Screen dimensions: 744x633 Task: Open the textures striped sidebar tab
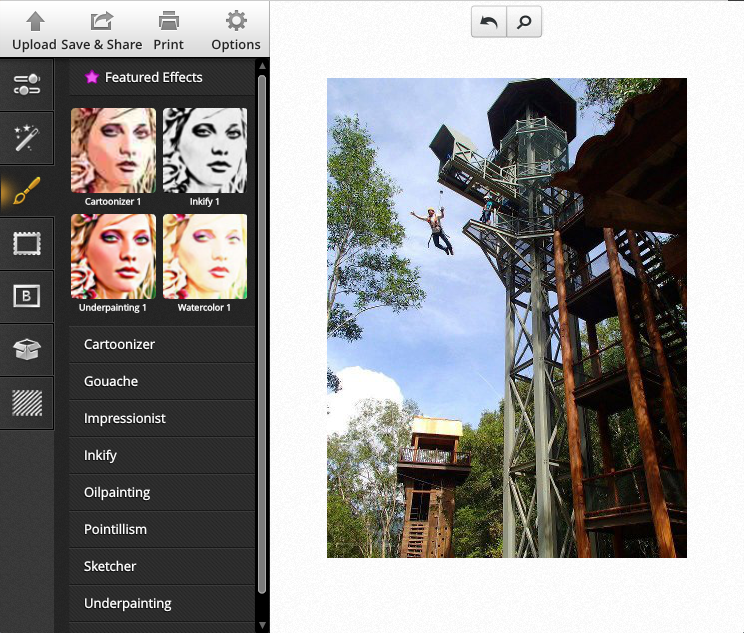pyautogui.click(x=26, y=402)
